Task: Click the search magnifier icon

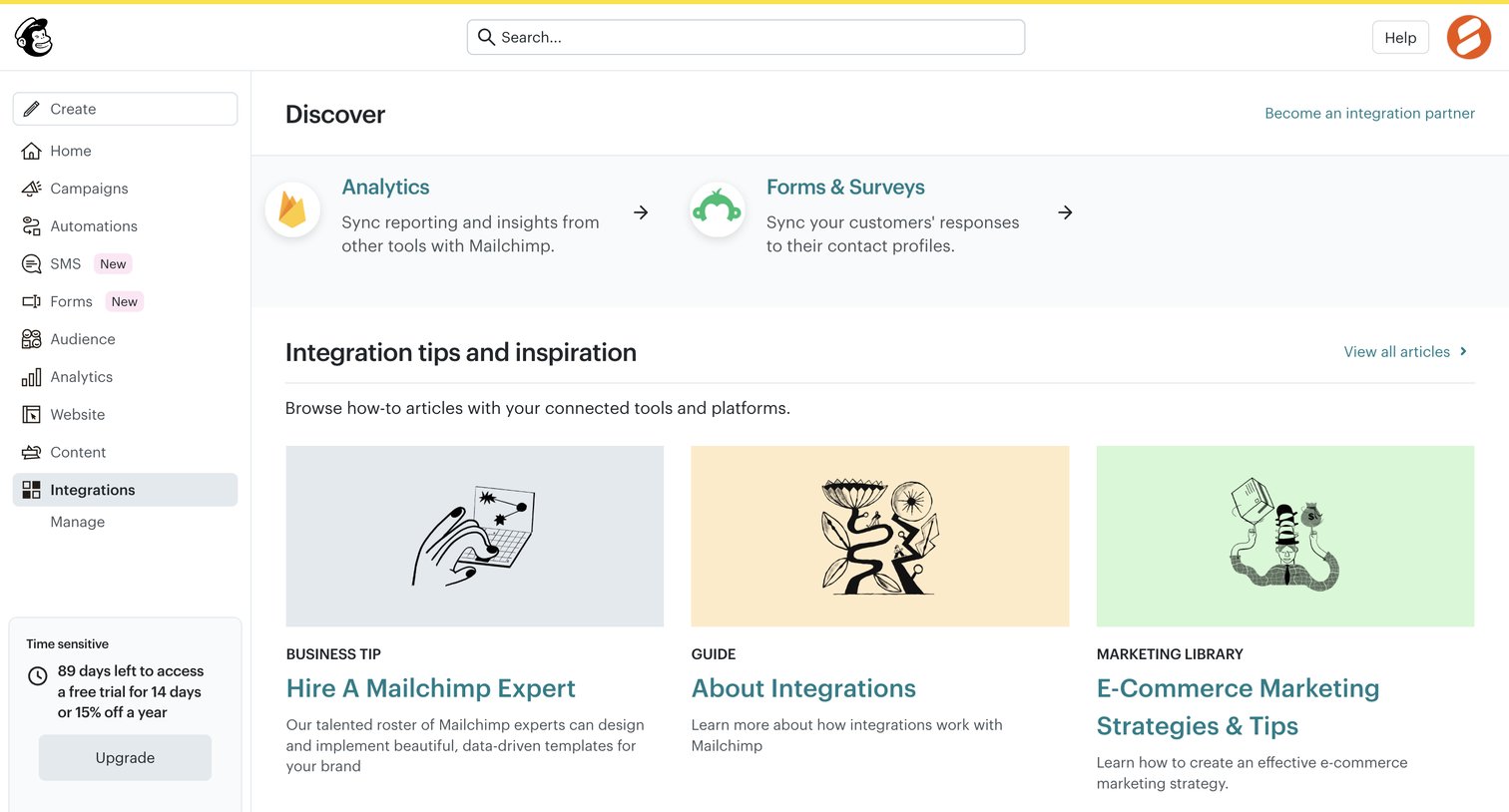Action: (x=486, y=37)
